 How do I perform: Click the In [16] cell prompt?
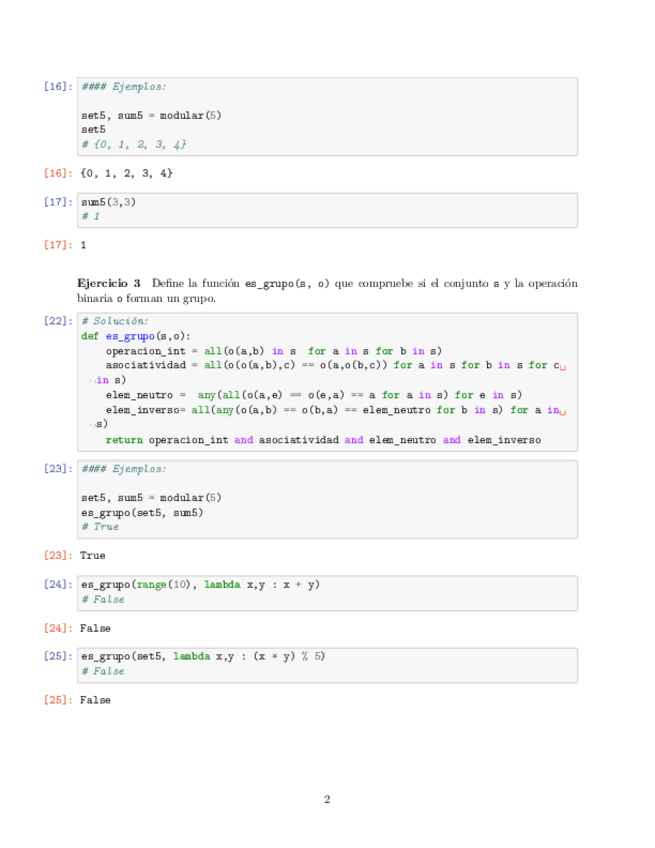pos(57,87)
